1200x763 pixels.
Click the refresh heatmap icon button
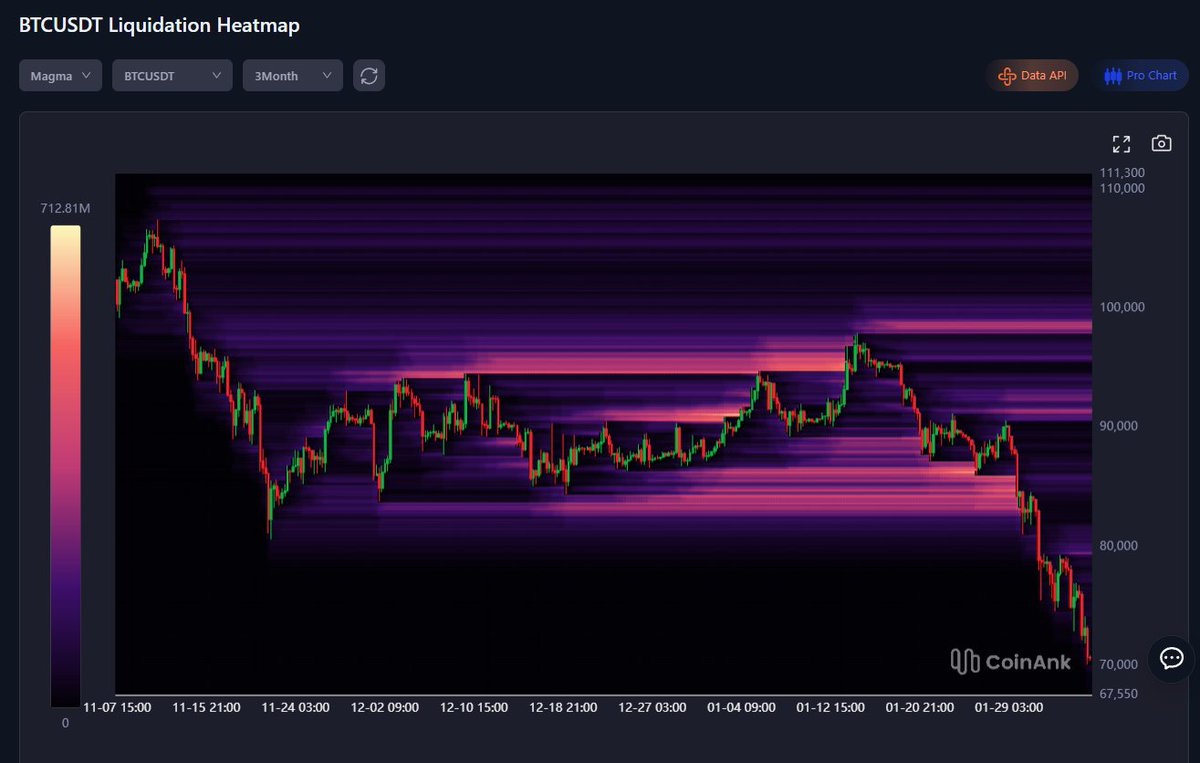point(369,76)
